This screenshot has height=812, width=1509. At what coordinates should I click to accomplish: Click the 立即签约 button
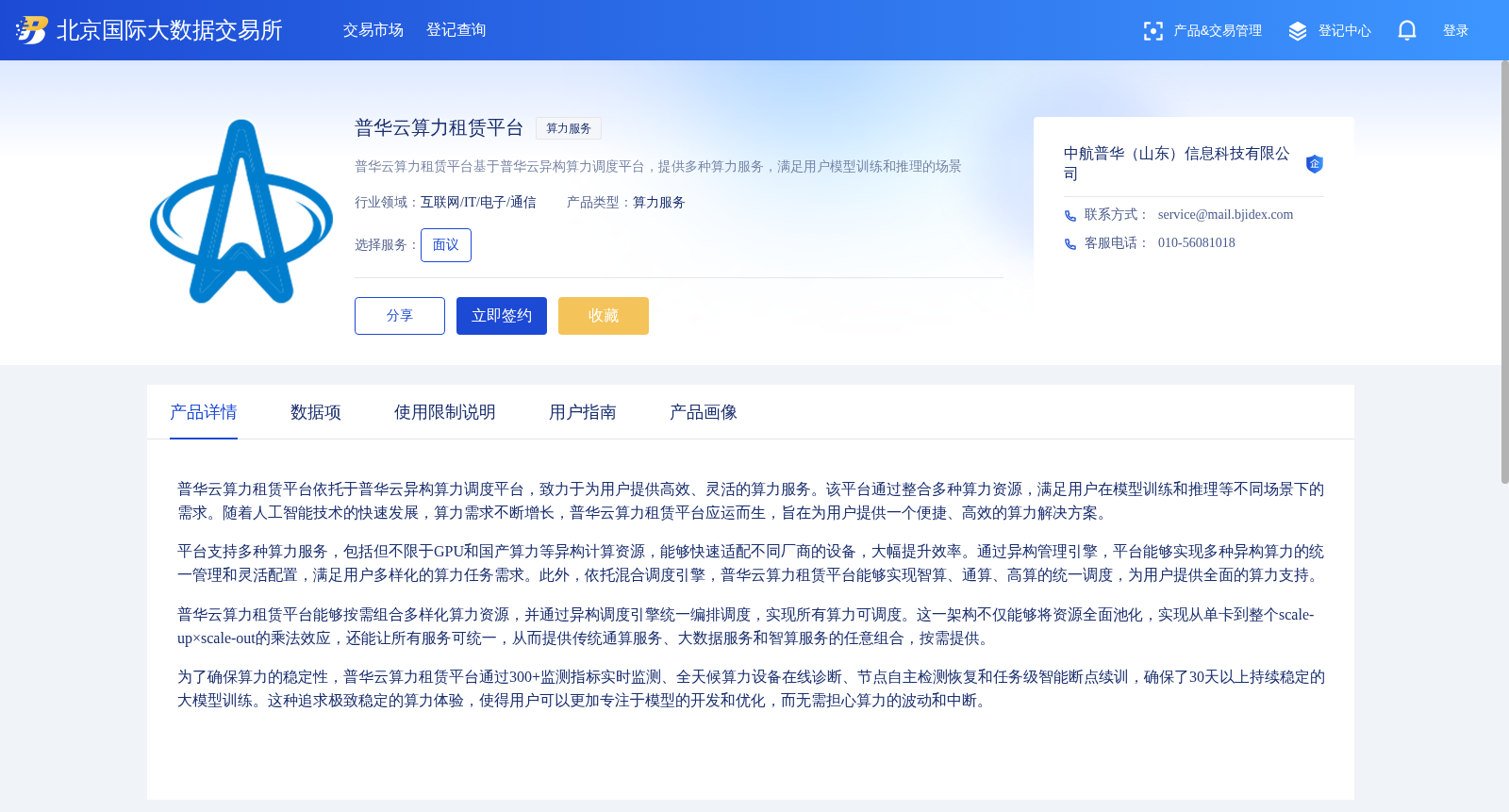[x=502, y=316]
